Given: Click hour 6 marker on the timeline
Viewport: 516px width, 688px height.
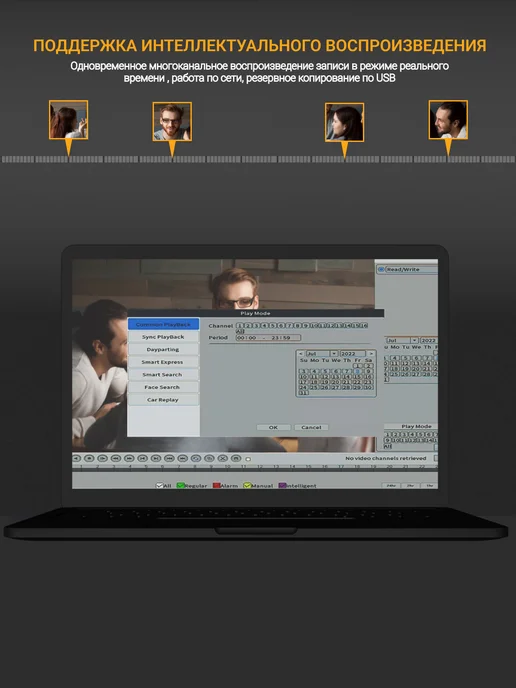Looking at the screenshot, I should pos(162,467).
